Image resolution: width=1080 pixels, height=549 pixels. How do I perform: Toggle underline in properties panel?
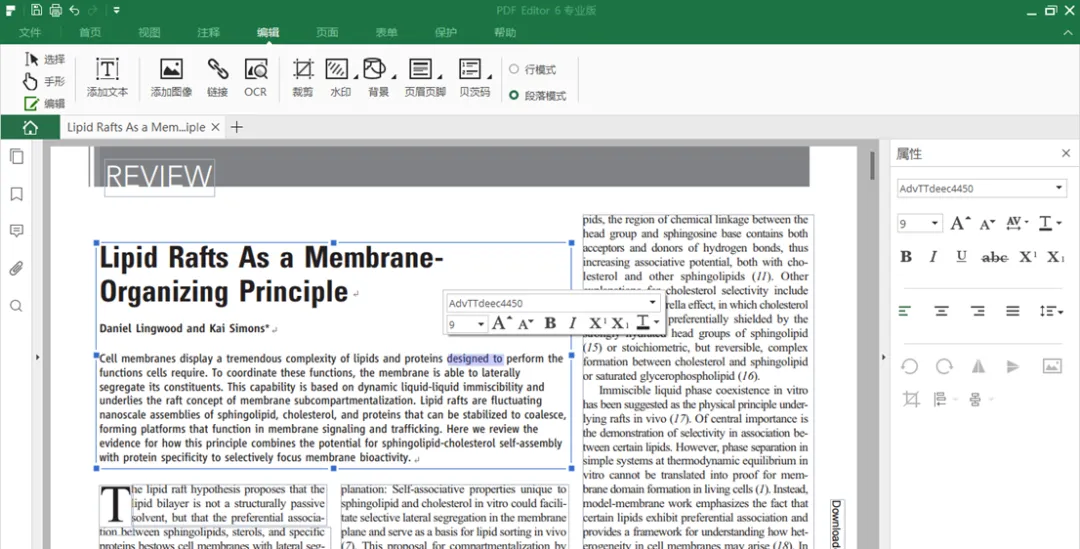[x=962, y=257]
